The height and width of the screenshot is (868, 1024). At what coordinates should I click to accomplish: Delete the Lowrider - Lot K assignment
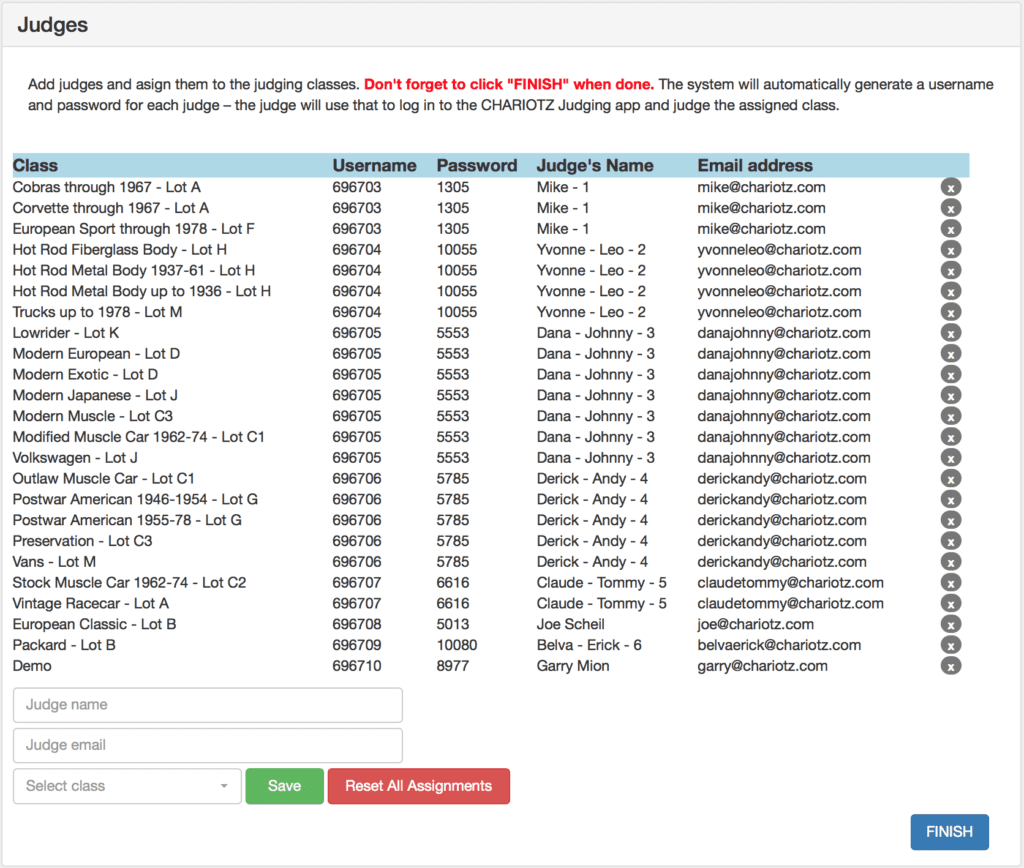[950, 333]
